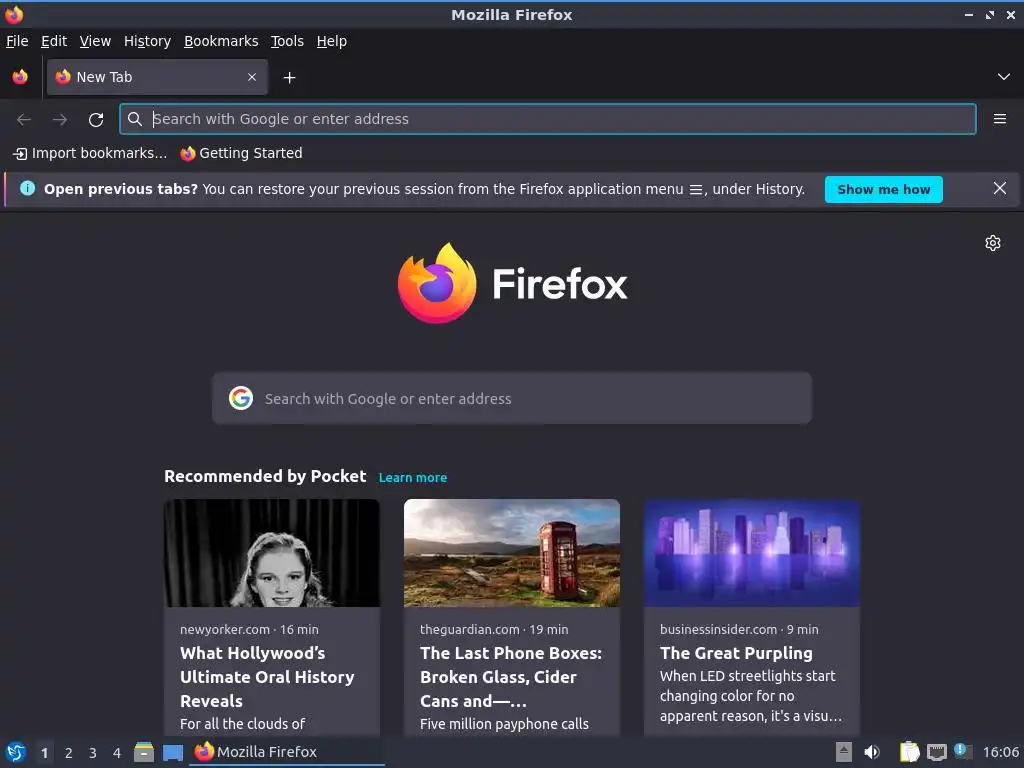The width and height of the screenshot is (1024, 768).
Task: Open The Great Purpling article title
Action: (x=736, y=653)
